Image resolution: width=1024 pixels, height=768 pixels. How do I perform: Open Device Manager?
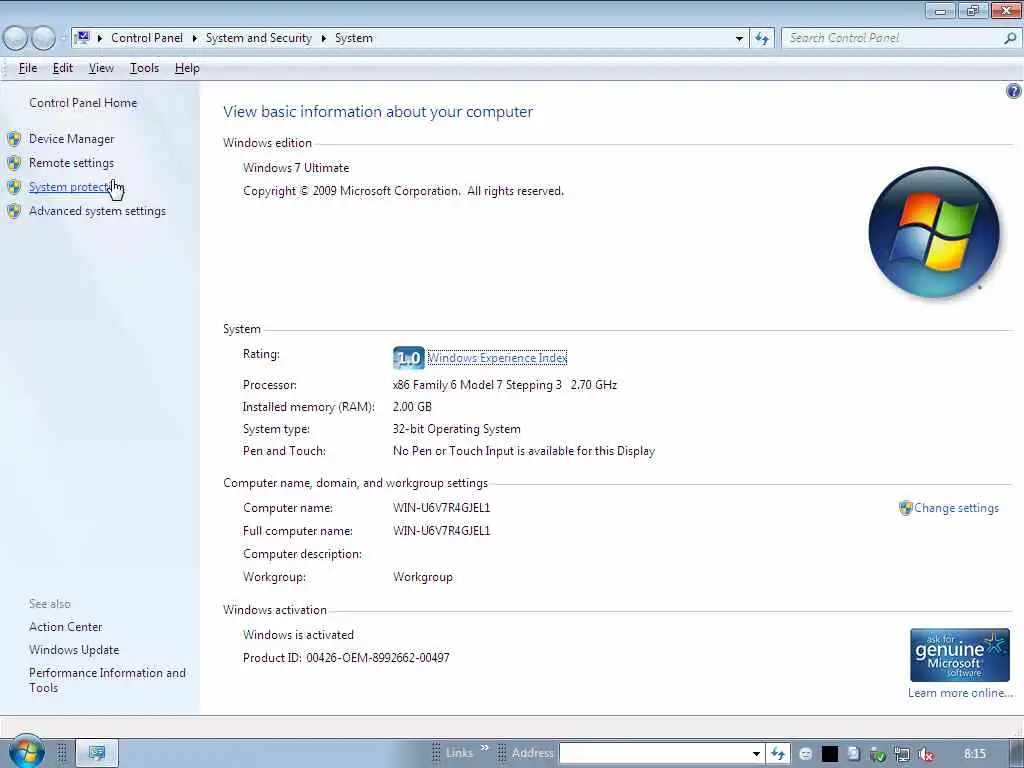coord(71,138)
